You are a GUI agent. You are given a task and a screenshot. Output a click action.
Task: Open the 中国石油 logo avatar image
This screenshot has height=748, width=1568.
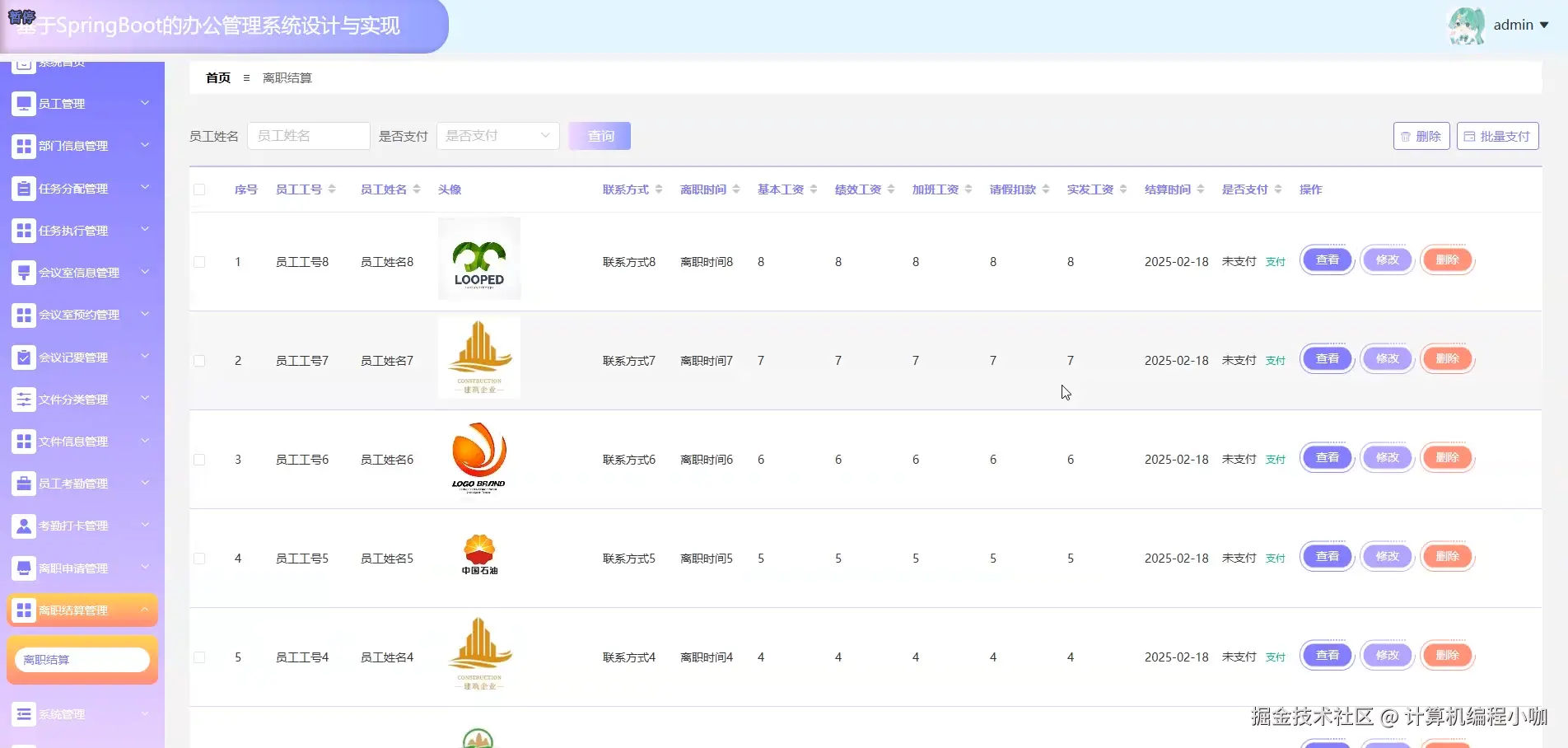point(479,554)
